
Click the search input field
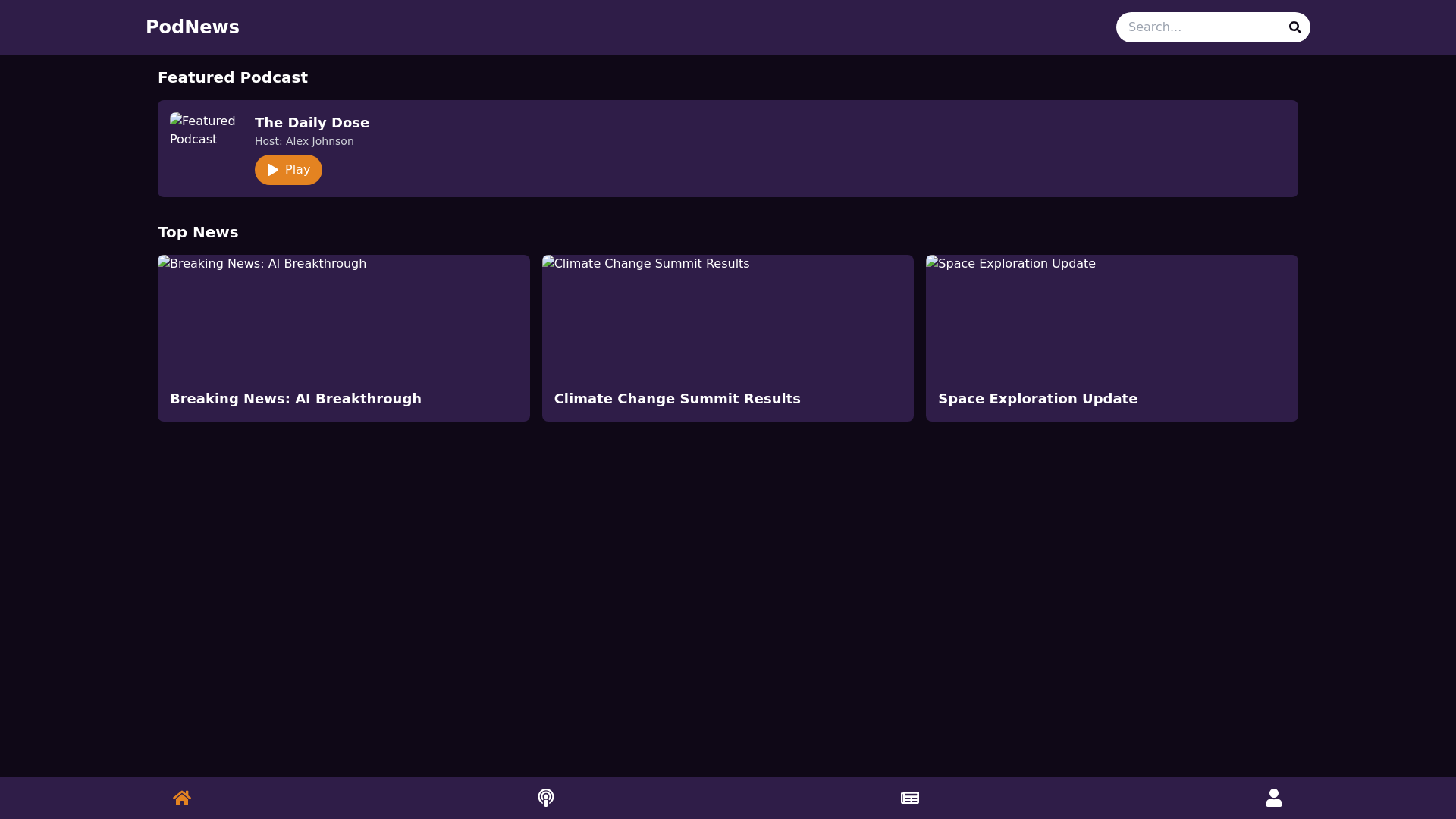pyautogui.click(x=1198, y=27)
